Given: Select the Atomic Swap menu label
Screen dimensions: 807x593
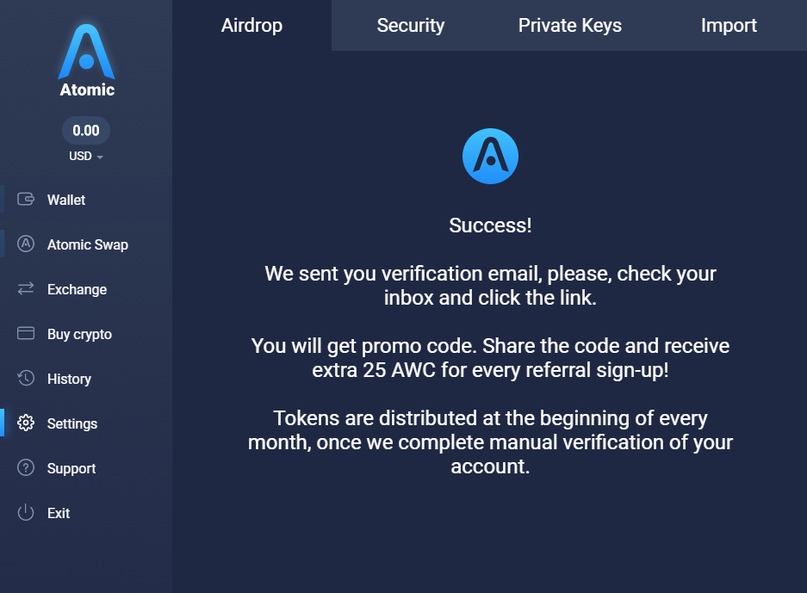Looking at the screenshot, I should [88, 245].
